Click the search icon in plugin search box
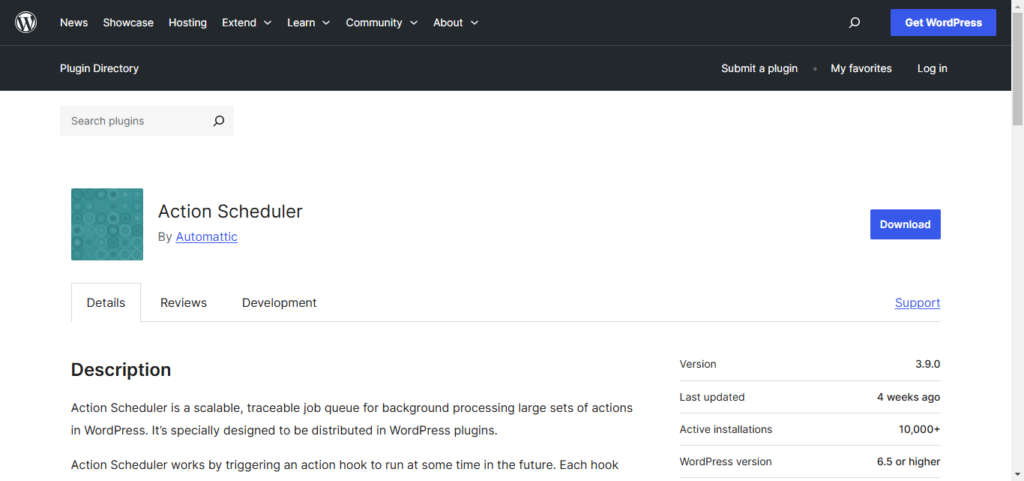This screenshot has height=481, width=1024. (219, 121)
